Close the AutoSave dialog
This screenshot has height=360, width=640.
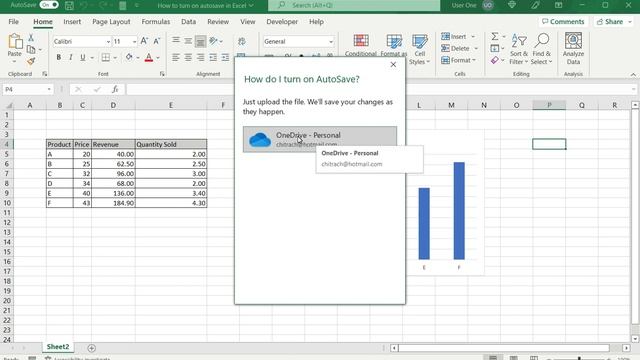tap(393, 64)
